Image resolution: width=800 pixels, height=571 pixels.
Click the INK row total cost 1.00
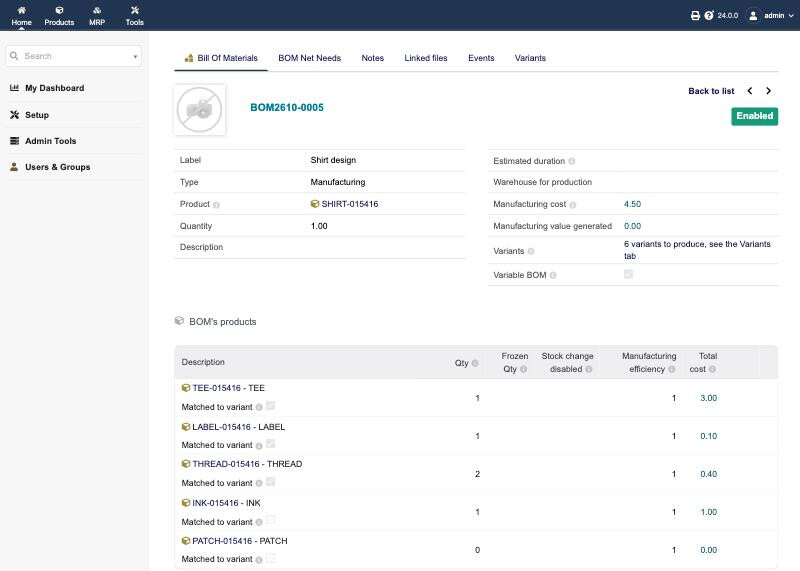(x=708, y=512)
